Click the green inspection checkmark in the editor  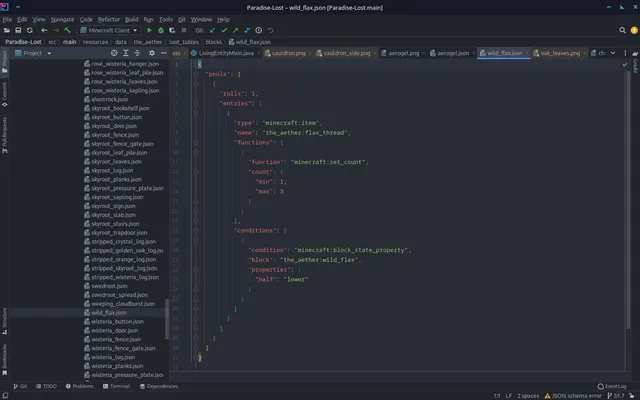point(625,64)
